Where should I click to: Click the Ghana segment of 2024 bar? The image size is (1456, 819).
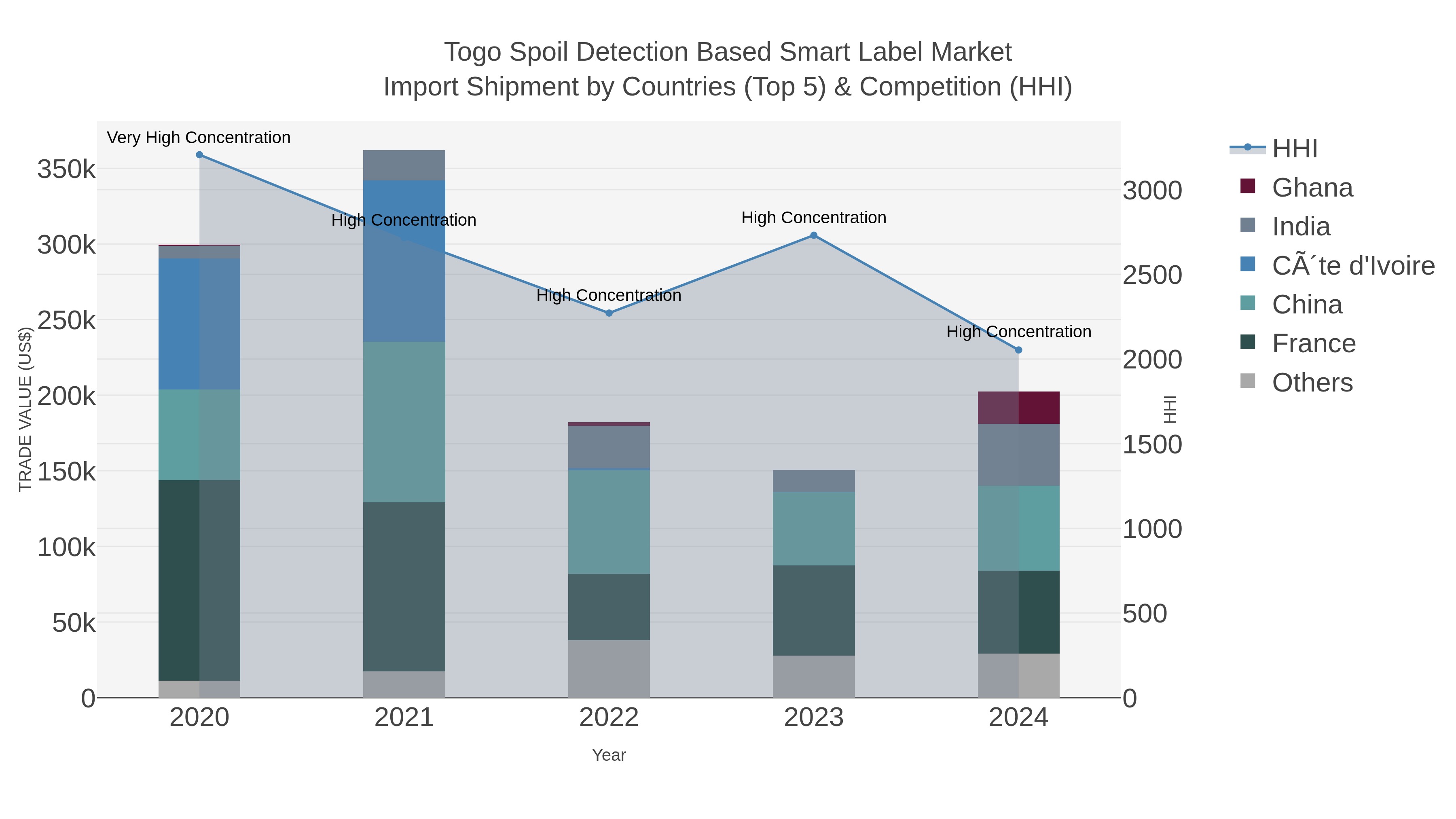pyautogui.click(x=1018, y=408)
